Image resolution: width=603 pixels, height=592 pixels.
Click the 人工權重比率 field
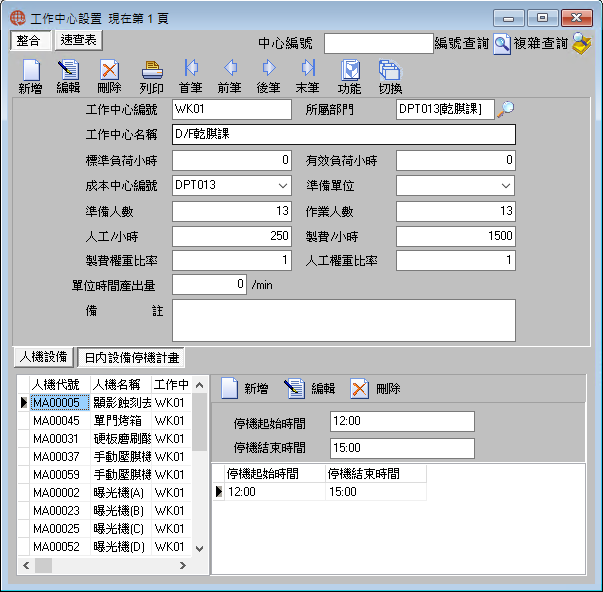pyautogui.click(x=456, y=260)
